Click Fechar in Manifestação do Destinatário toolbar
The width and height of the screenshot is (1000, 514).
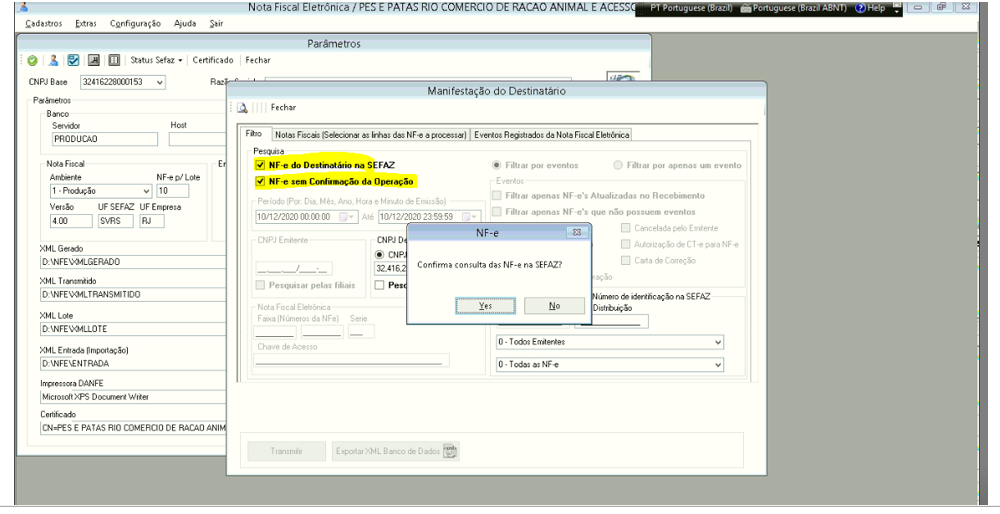283,108
